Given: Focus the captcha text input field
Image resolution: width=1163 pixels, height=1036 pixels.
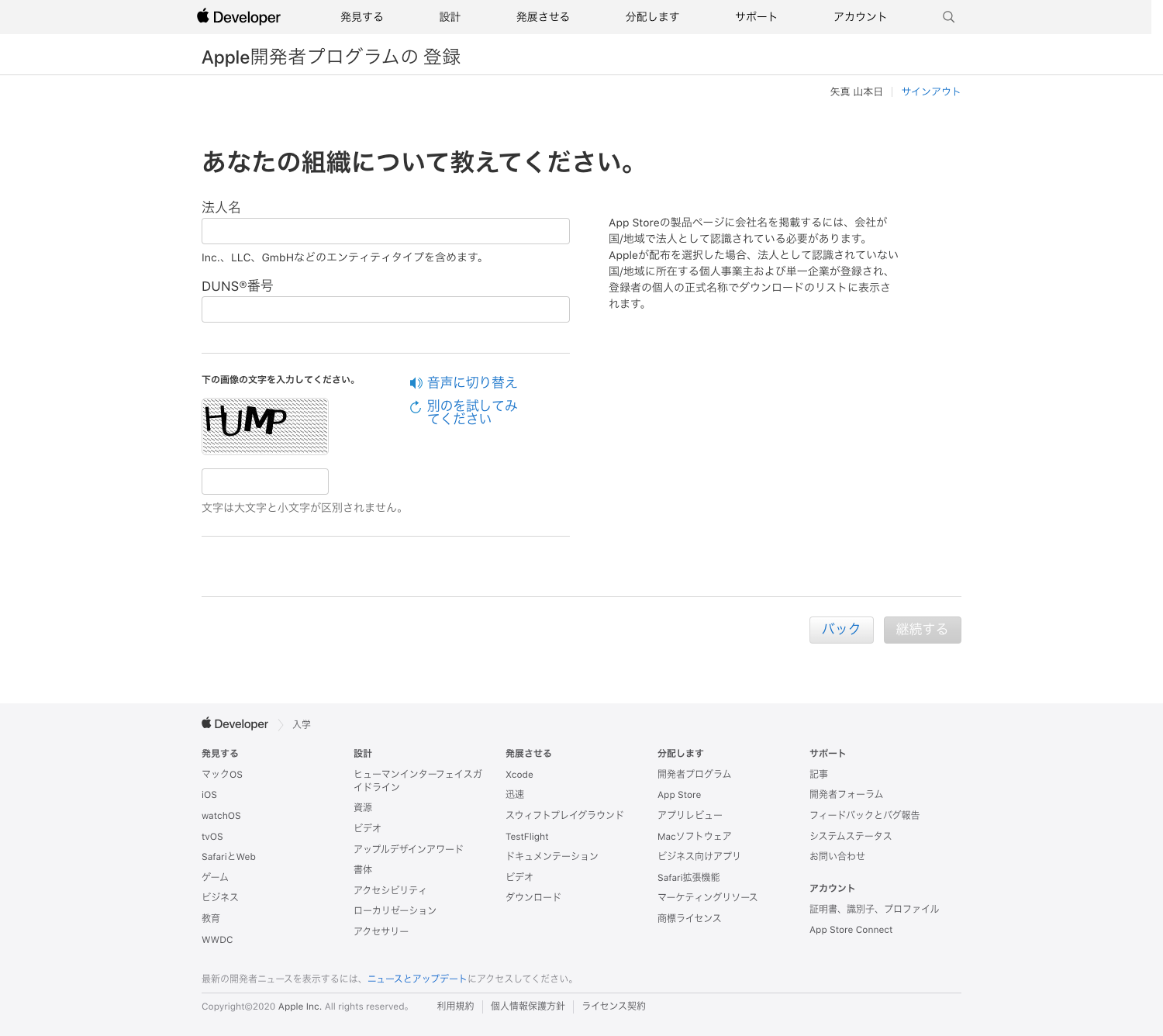Looking at the screenshot, I should click(x=265, y=482).
